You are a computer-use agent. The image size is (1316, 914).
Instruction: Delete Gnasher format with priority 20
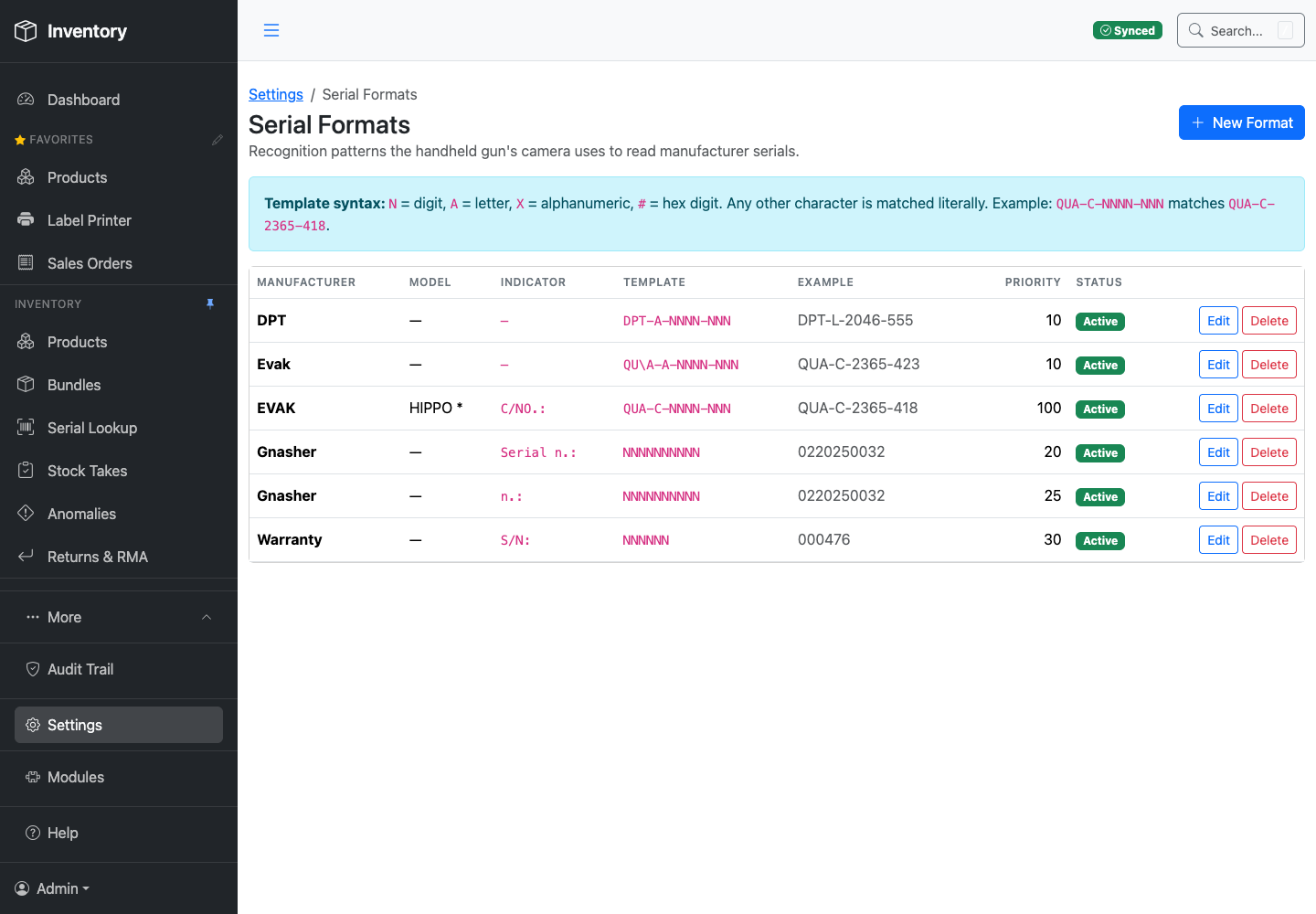point(1269,452)
